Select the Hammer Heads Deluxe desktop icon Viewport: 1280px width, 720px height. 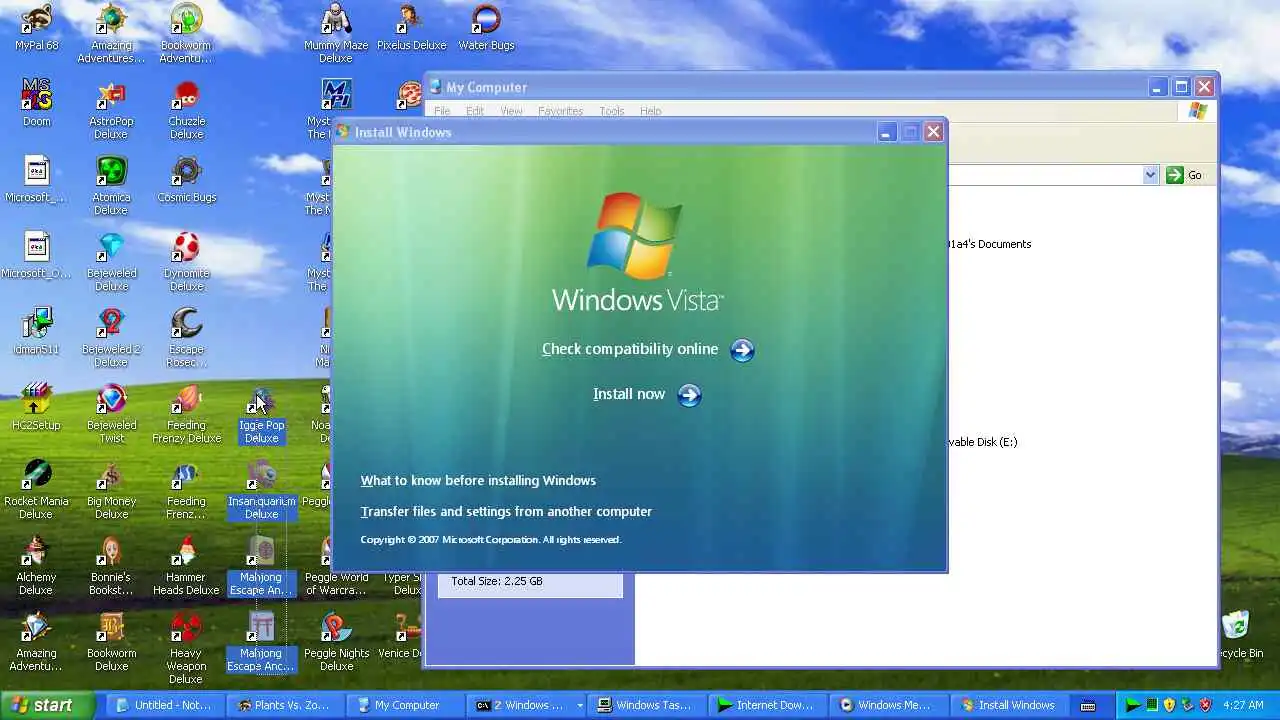point(186,566)
